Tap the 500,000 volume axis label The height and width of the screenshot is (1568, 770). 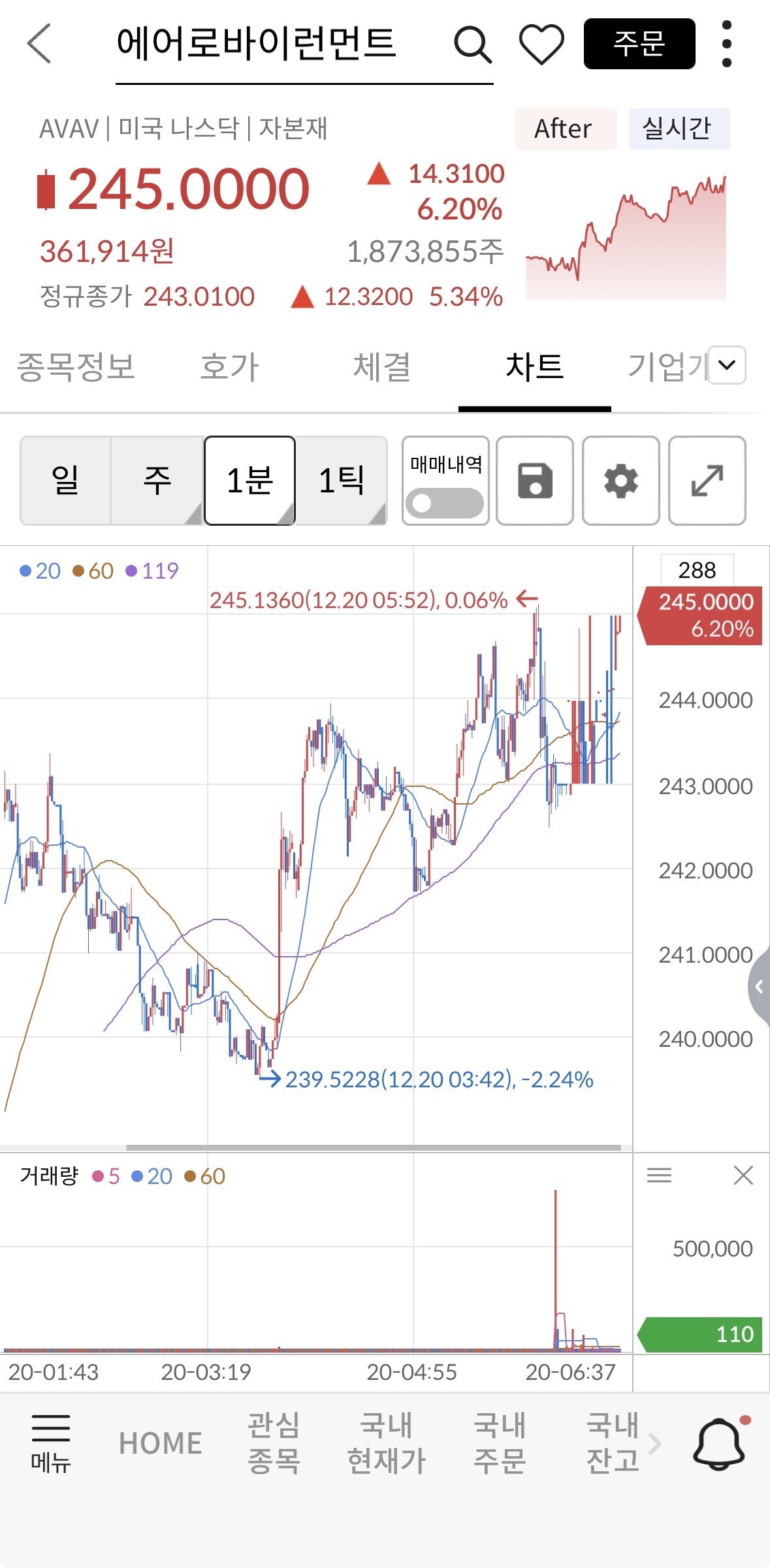tap(713, 1249)
